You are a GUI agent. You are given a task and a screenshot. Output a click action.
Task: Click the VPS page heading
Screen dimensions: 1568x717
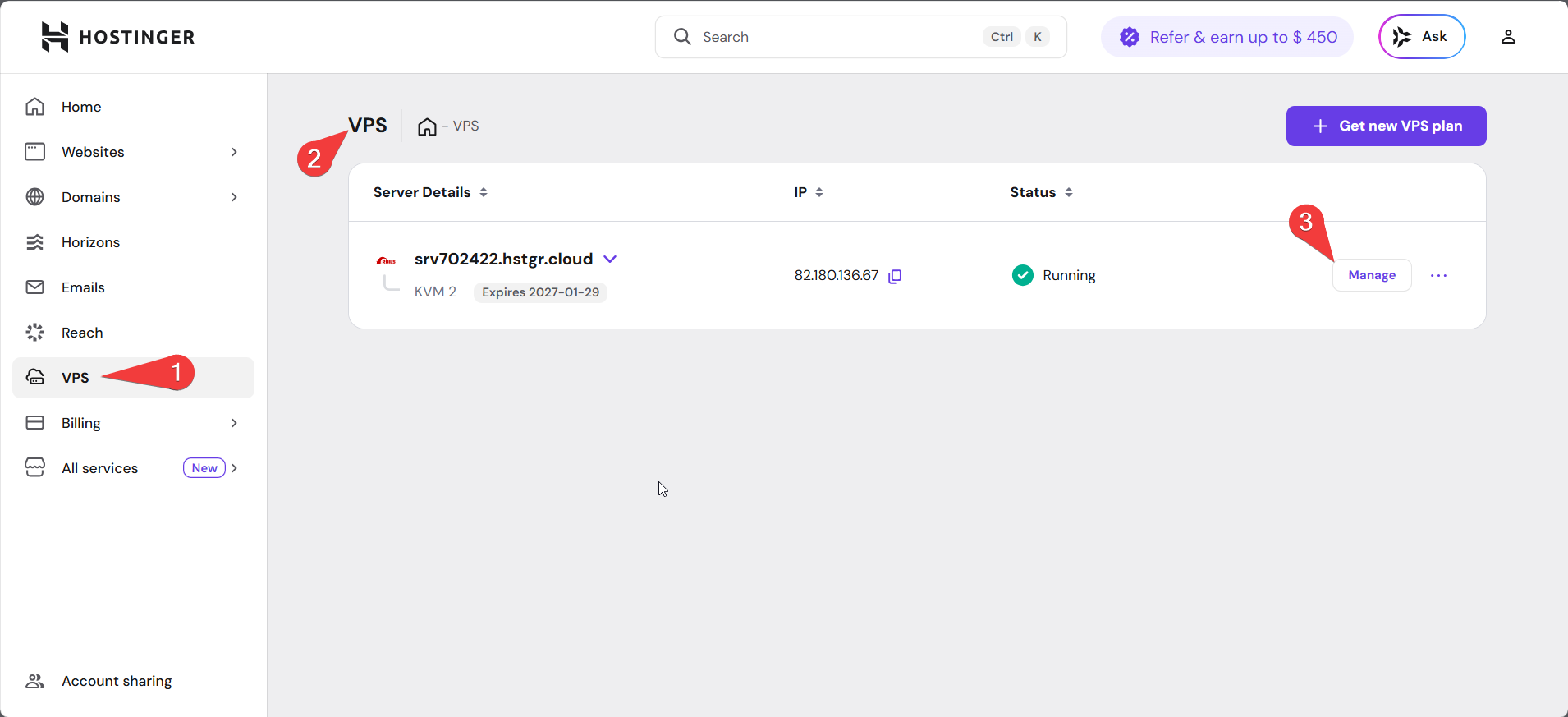point(368,126)
